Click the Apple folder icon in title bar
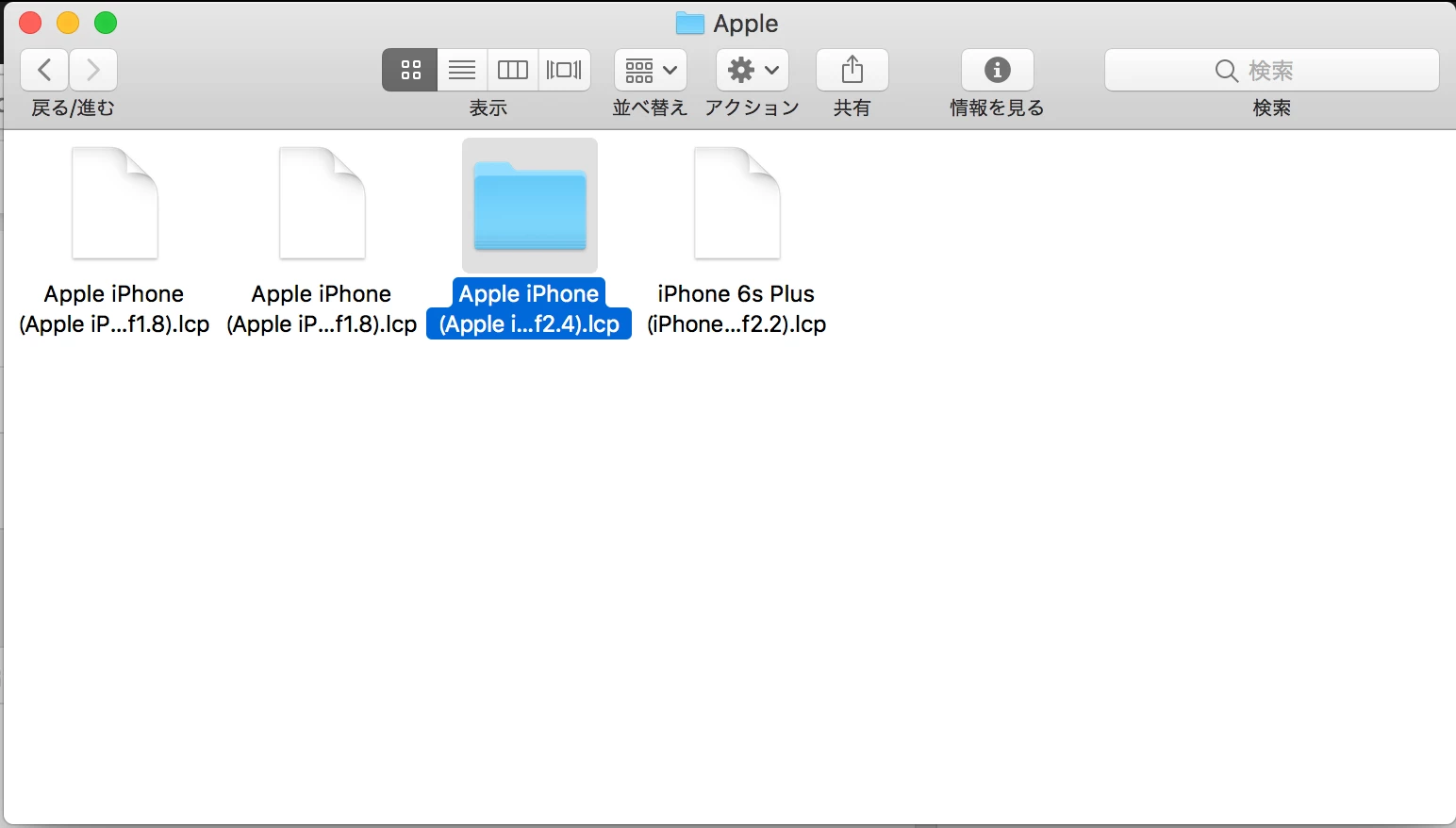 (x=690, y=24)
